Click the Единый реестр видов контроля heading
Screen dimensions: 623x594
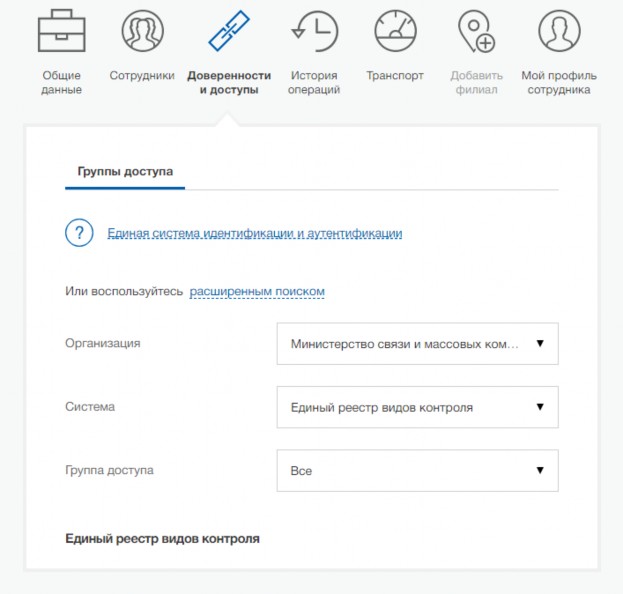click(163, 539)
